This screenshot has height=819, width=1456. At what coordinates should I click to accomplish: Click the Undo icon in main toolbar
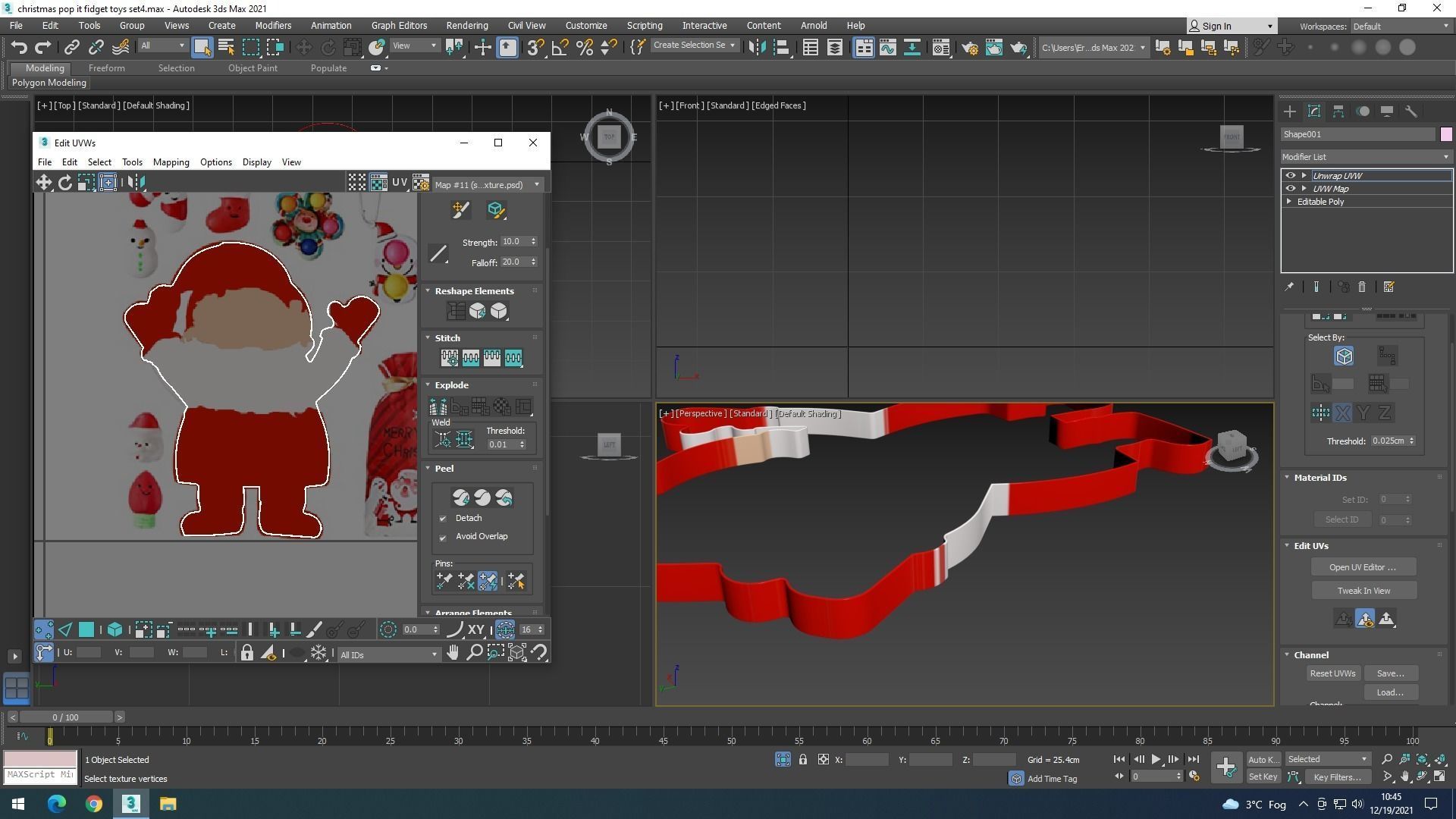[18, 47]
